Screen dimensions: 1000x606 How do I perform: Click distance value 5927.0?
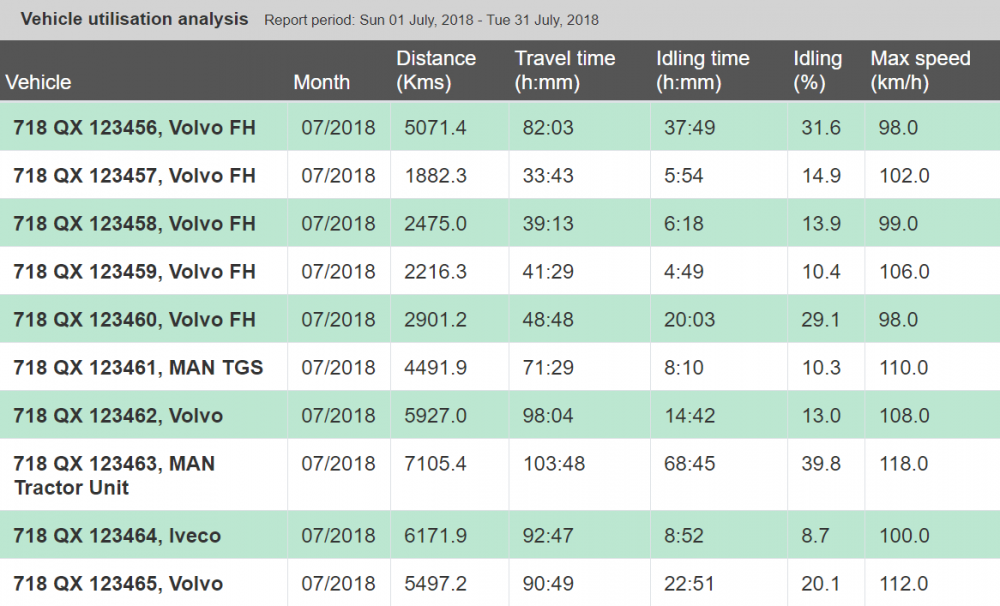point(436,416)
